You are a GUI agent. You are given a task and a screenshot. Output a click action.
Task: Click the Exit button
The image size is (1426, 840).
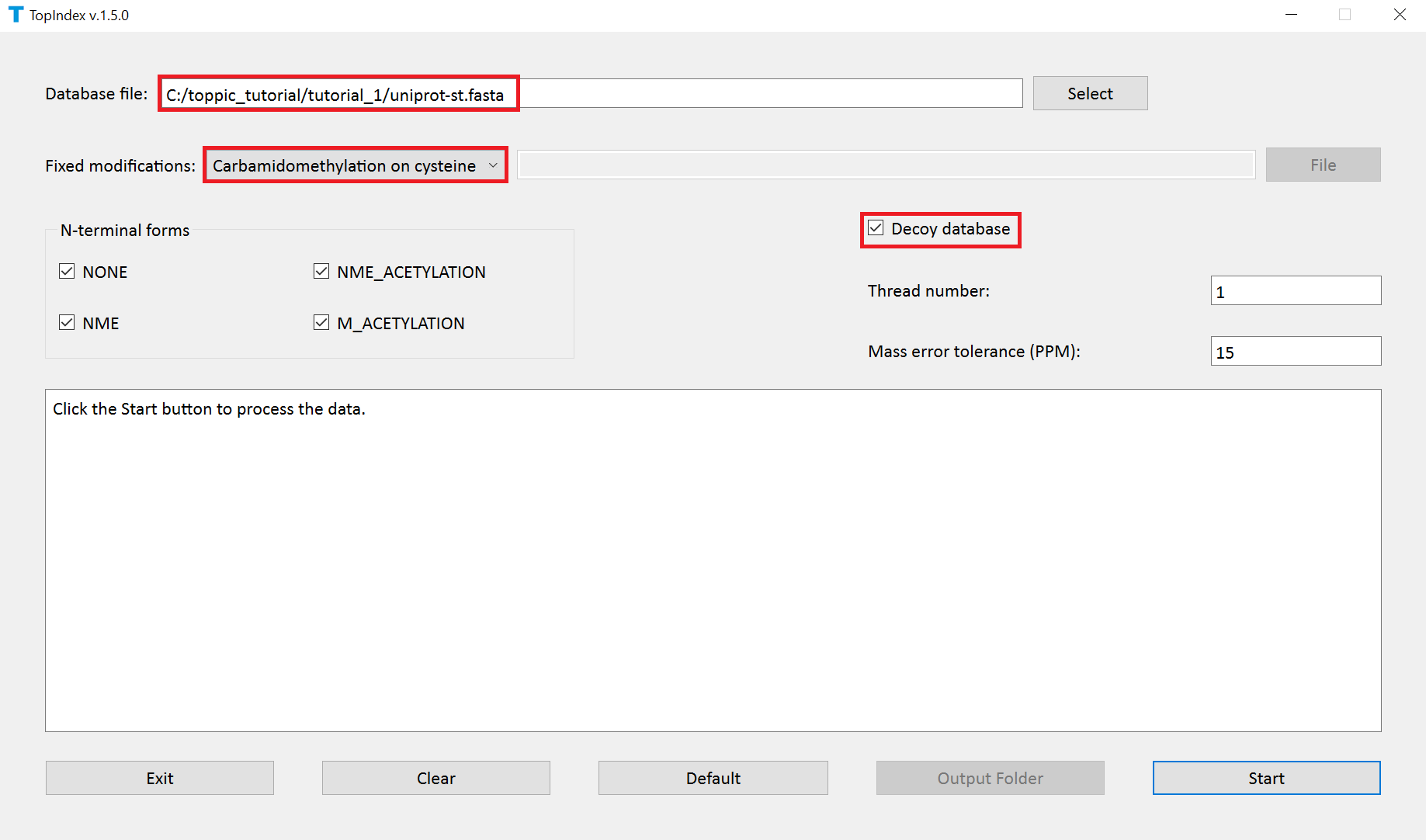160,778
